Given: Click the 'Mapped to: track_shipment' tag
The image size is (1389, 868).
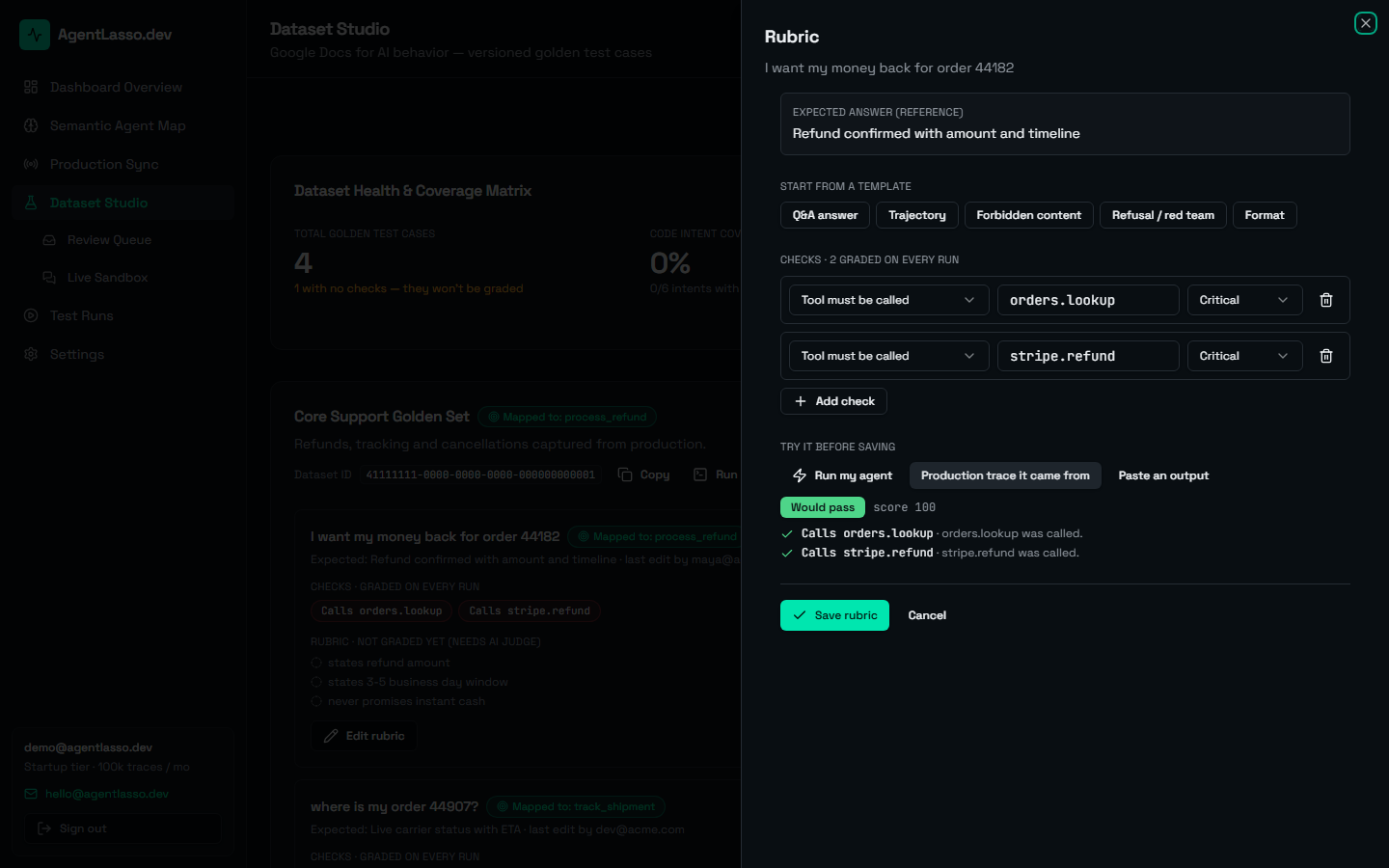Looking at the screenshot, I should click(x=575, y=806).
